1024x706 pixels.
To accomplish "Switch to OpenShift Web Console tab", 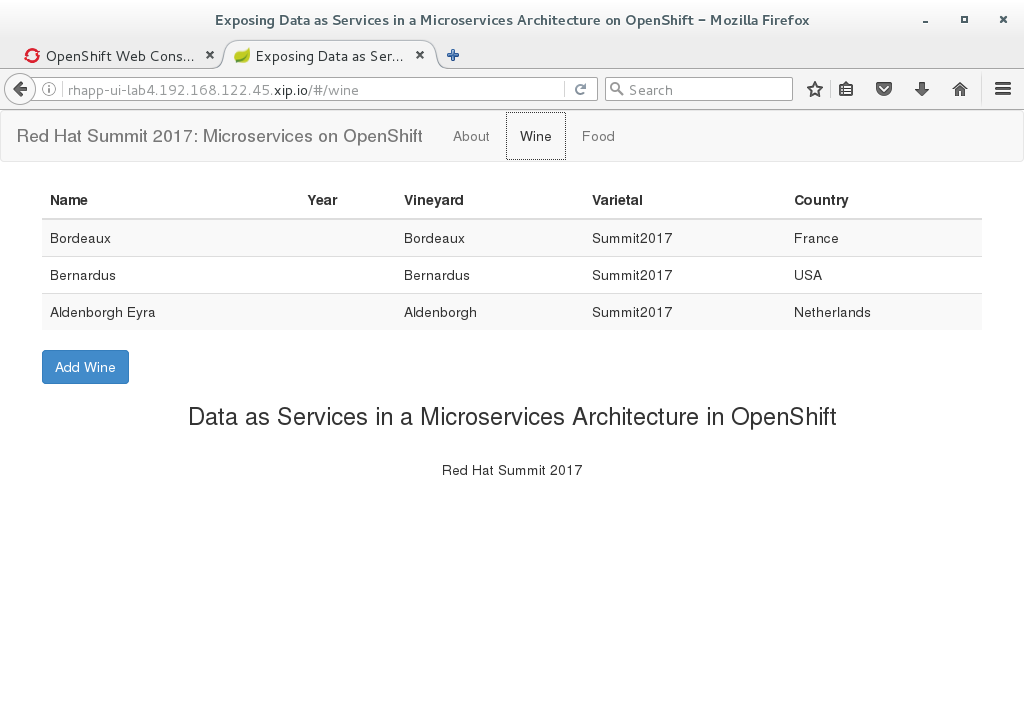I will [x=109, y=56].
